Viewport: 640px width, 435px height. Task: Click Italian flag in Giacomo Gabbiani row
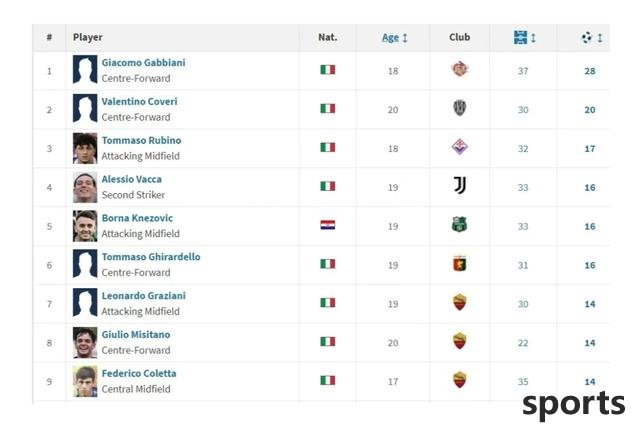pos(328,69)
